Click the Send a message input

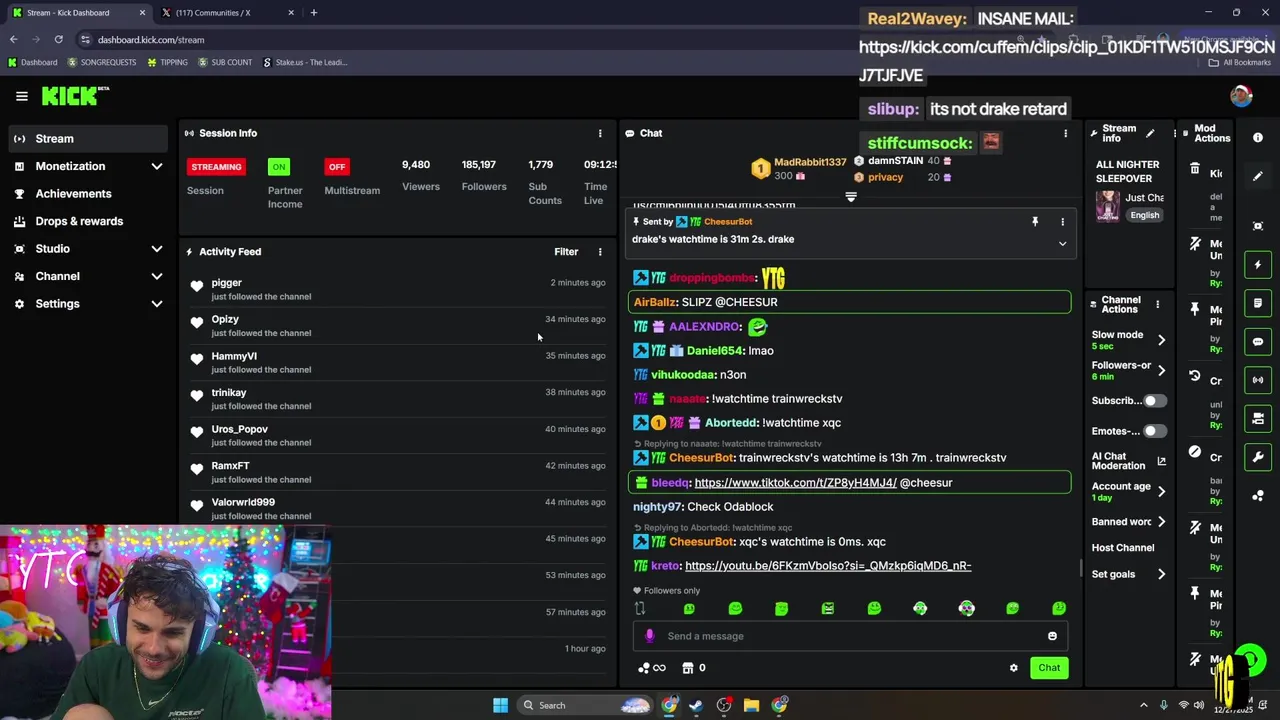click(x=850, y=636)
